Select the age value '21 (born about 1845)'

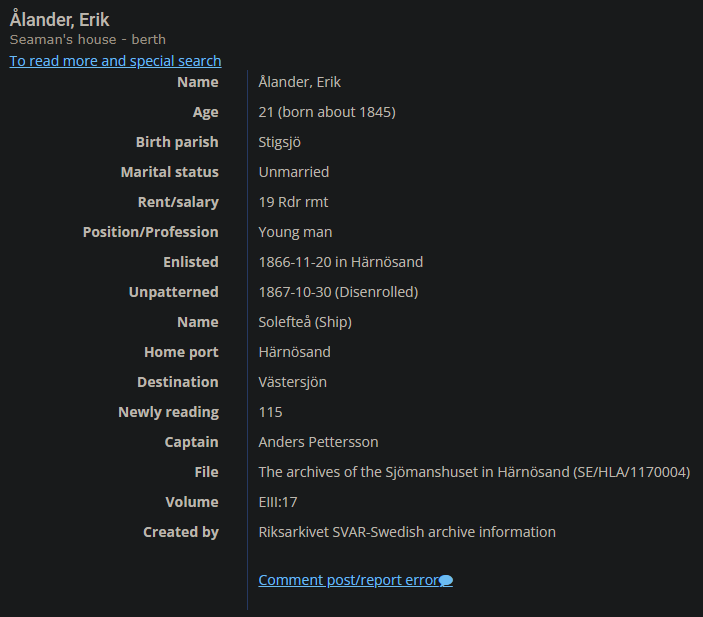click(327, 112)
